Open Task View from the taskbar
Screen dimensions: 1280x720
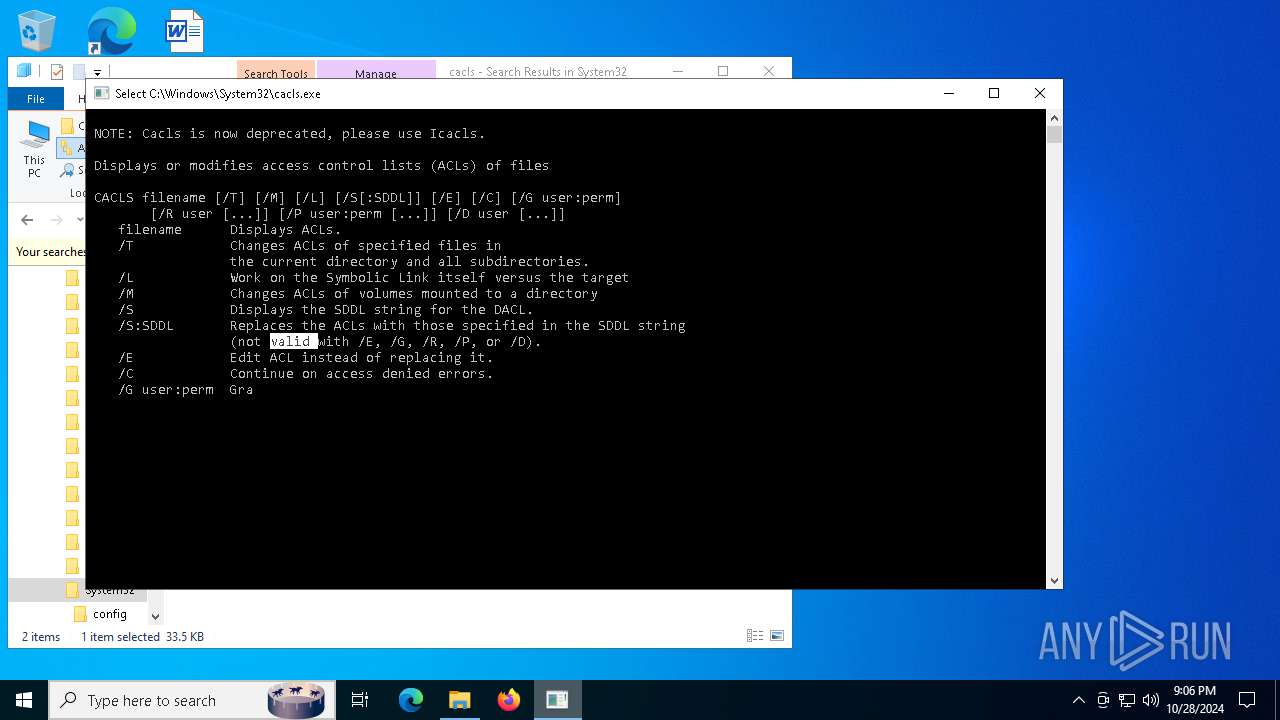[x=360, y=700]
